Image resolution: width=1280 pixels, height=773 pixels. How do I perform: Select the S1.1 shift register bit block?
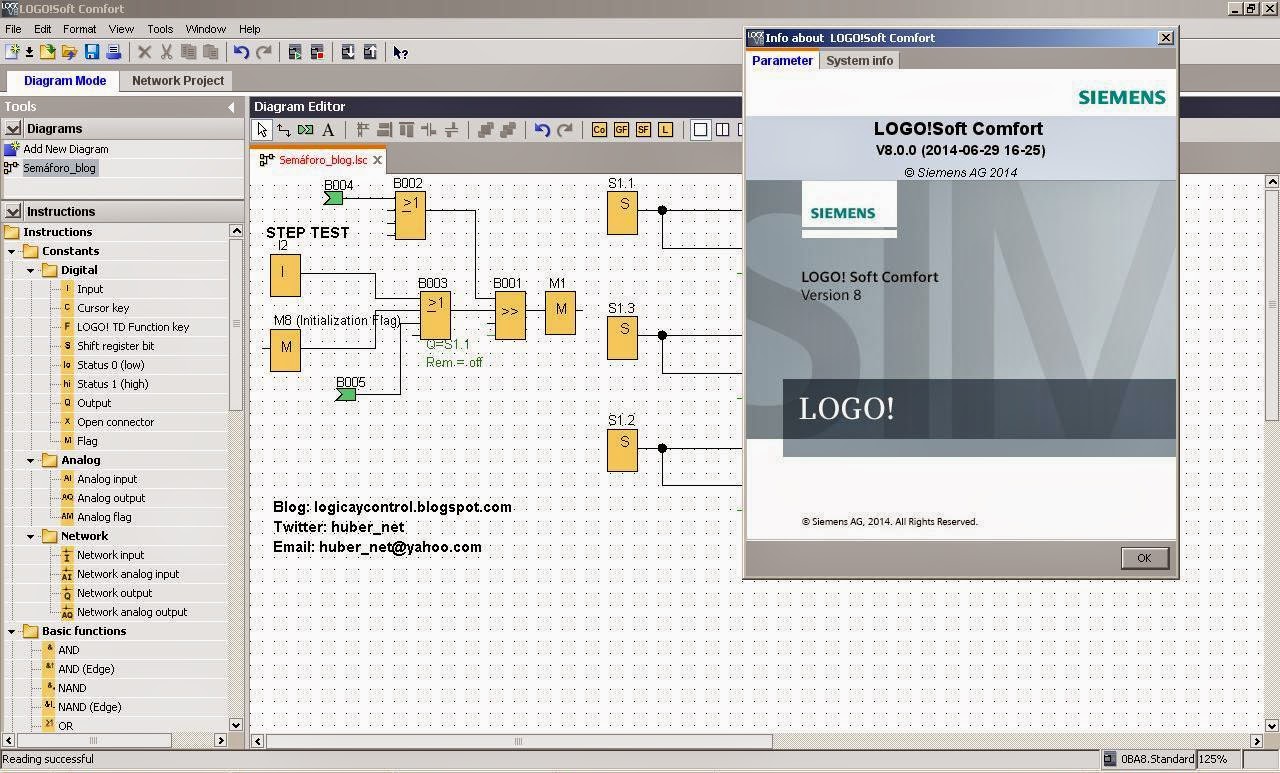pyautogui.click(x=622, y=212)
